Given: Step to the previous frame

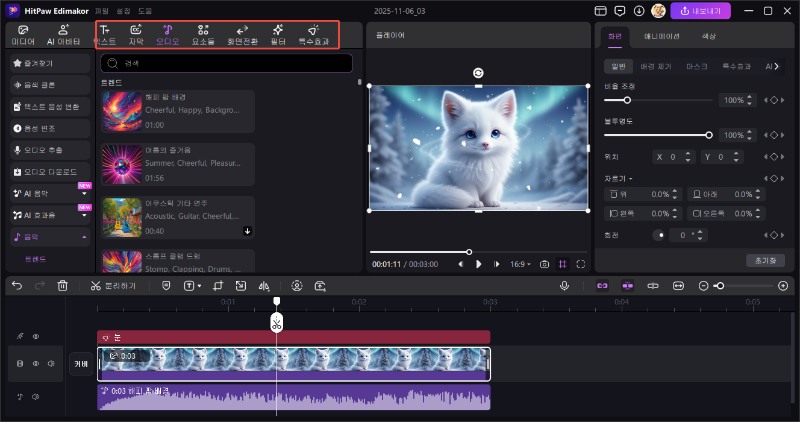Looking at the screenshot, I should 461,264.
